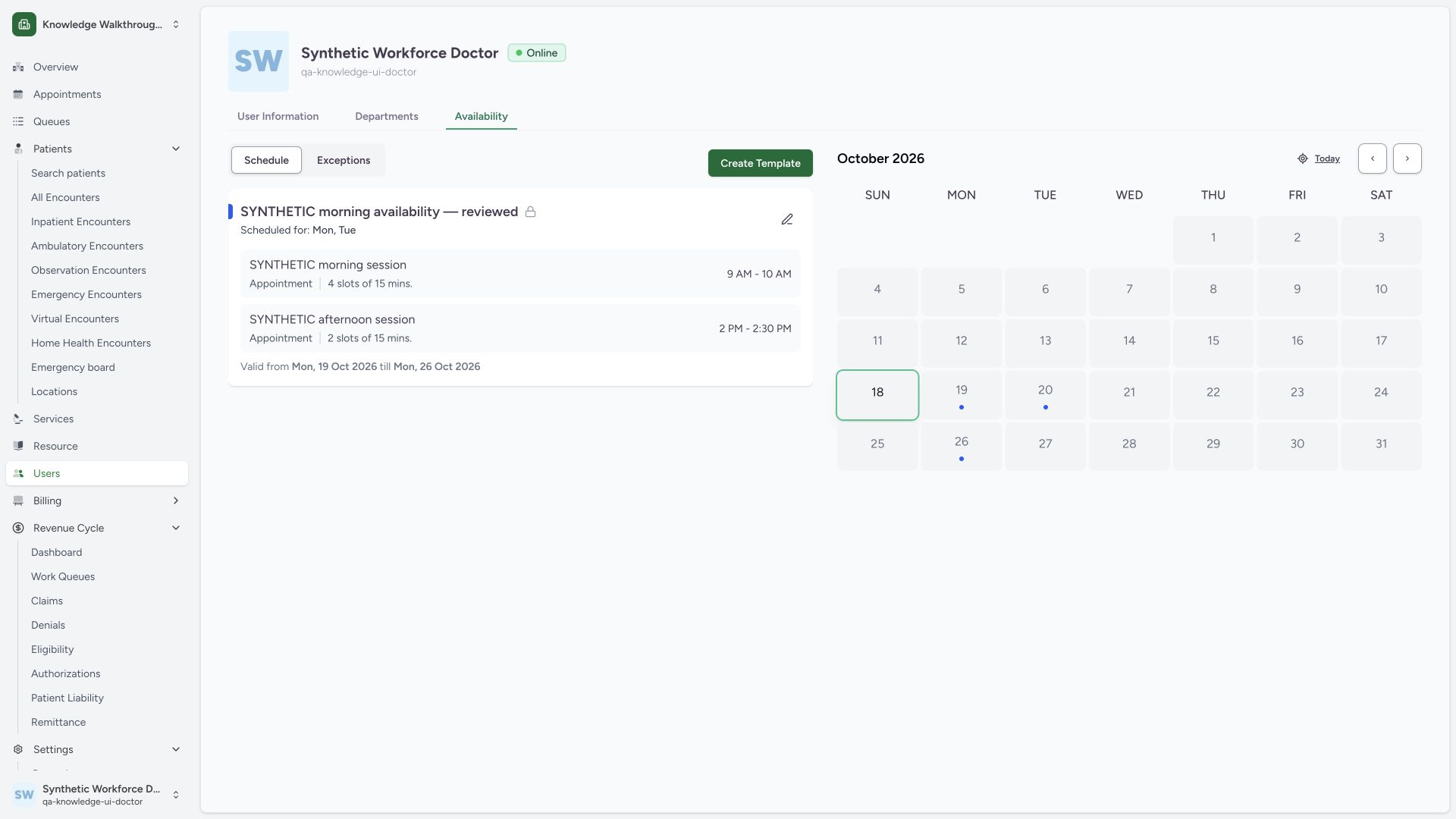Click the Create Template button
The height and width of the screenshot is (819, 1456).
coord(761,163)
